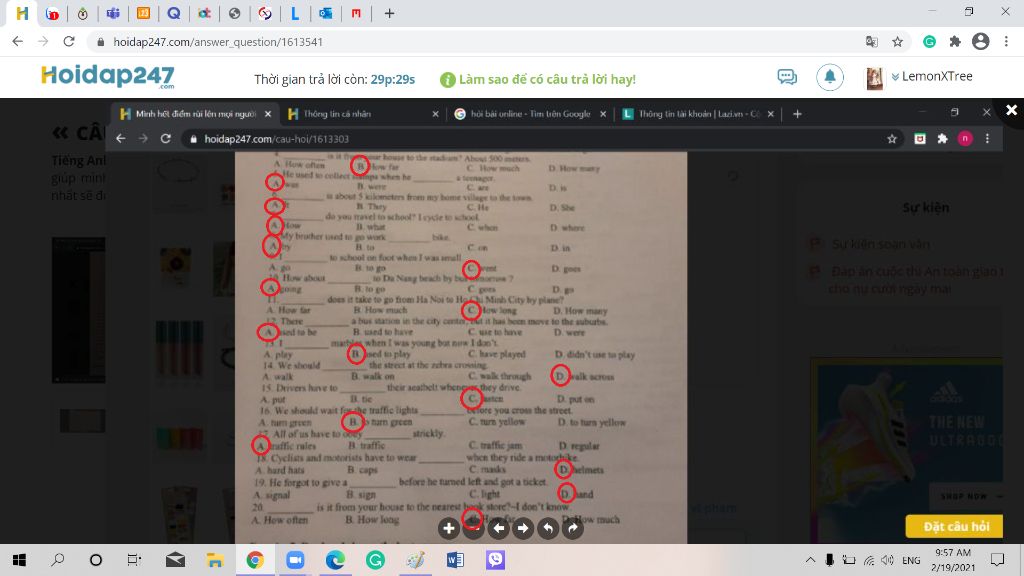The width and height of the screenshot is (1024, 576).
Task: Open Chrome's three-dot menu
Action: [1006, 42]
